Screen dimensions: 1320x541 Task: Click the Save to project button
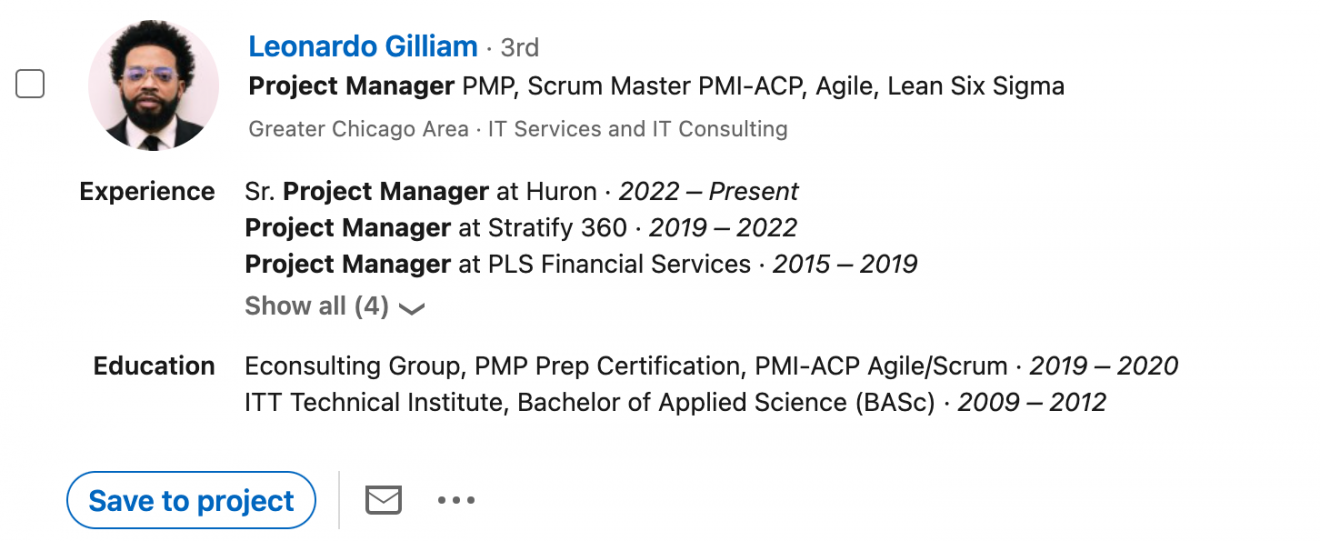191,500
